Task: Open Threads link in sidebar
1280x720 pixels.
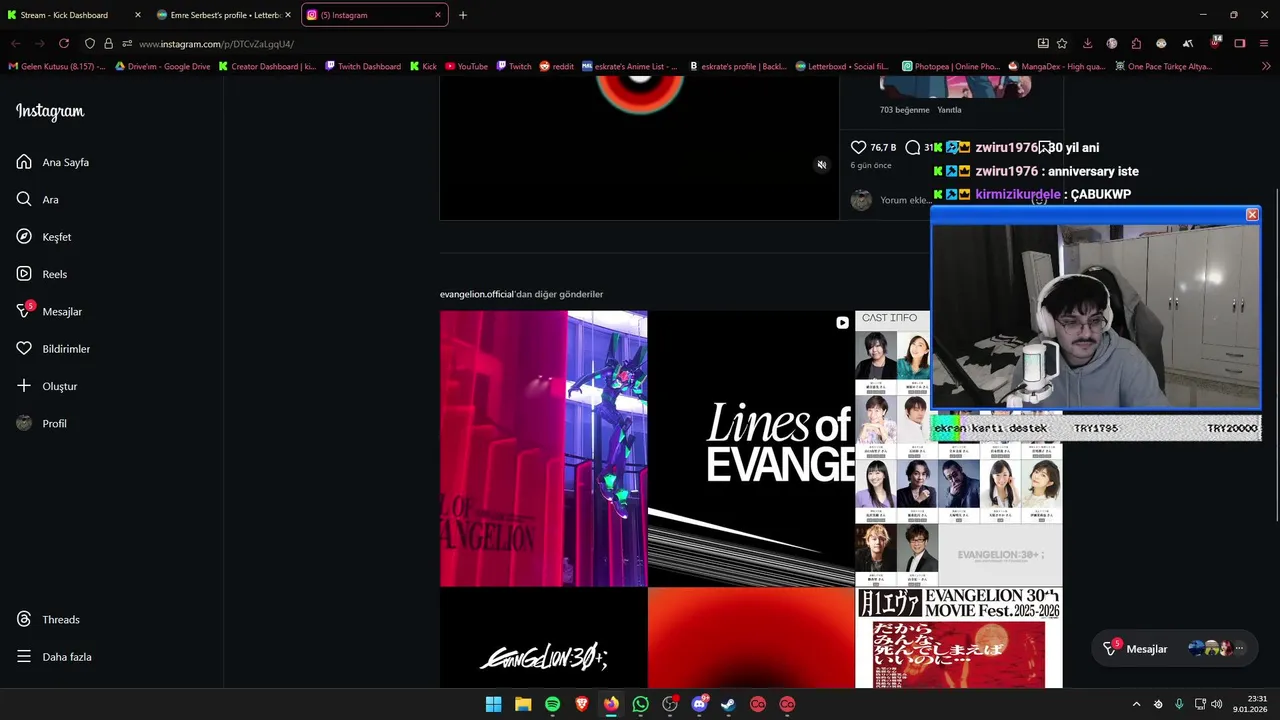Action: click(x=48, y=619)
